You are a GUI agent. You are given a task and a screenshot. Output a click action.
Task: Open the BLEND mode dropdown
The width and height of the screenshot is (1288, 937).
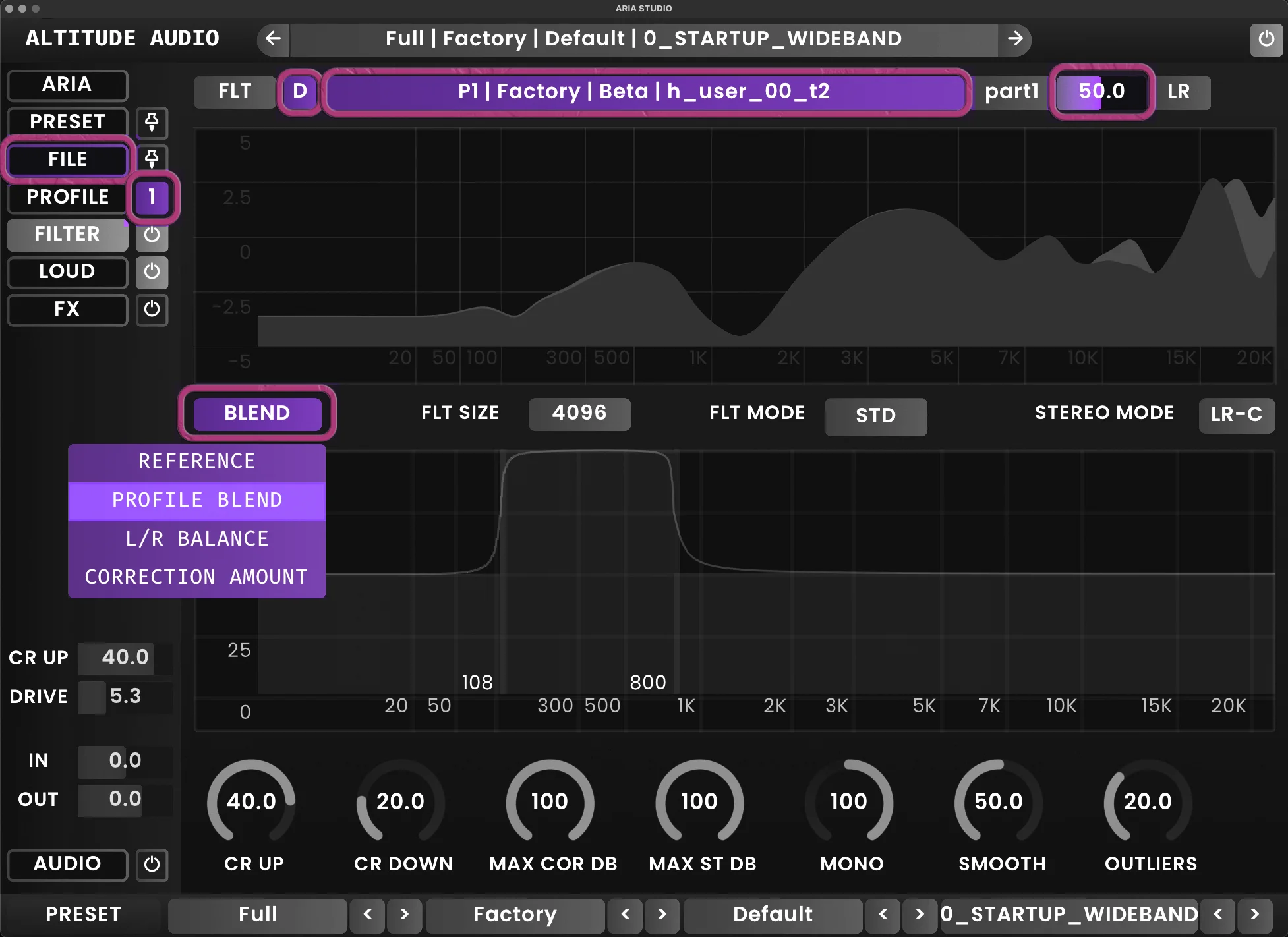[x=257, y=413]
